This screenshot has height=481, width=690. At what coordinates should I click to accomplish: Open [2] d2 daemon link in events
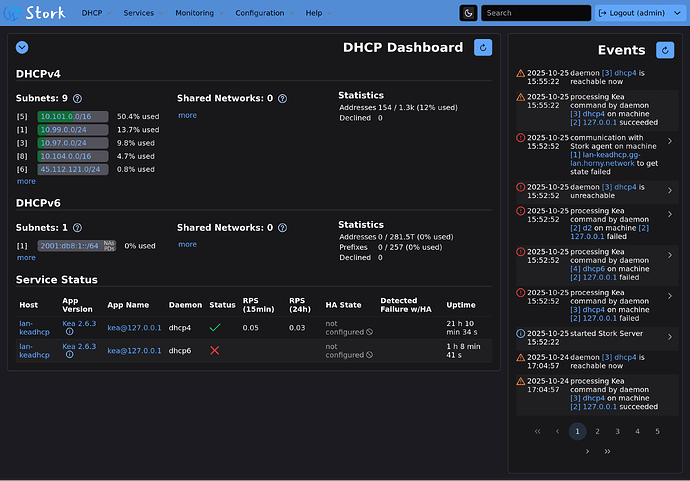tap(581, 228)
